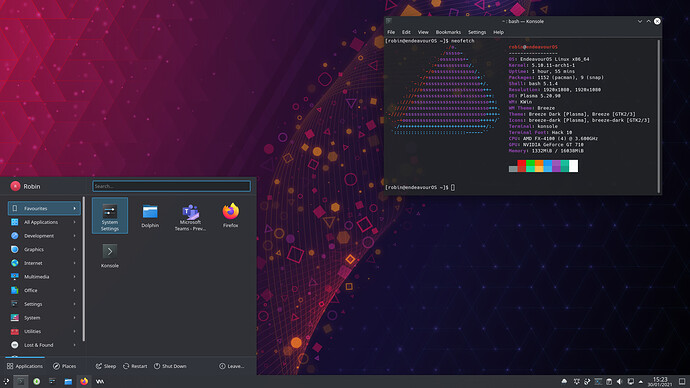The image size is (690, 388).
Task: Open Konsole Help menu
Action: click(498, 32)
